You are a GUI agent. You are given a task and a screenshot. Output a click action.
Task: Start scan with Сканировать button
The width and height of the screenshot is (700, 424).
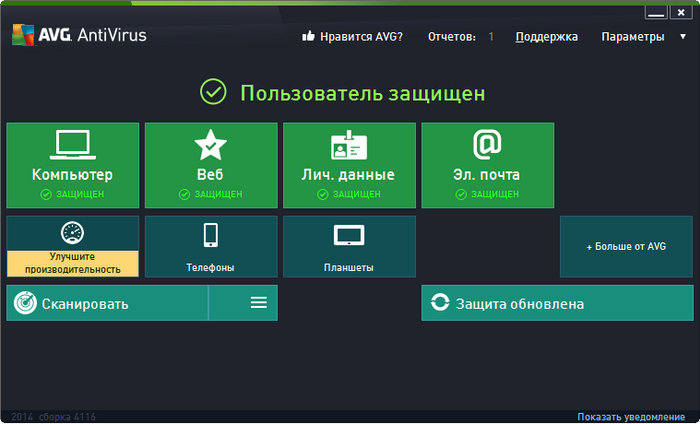point(107,303)
